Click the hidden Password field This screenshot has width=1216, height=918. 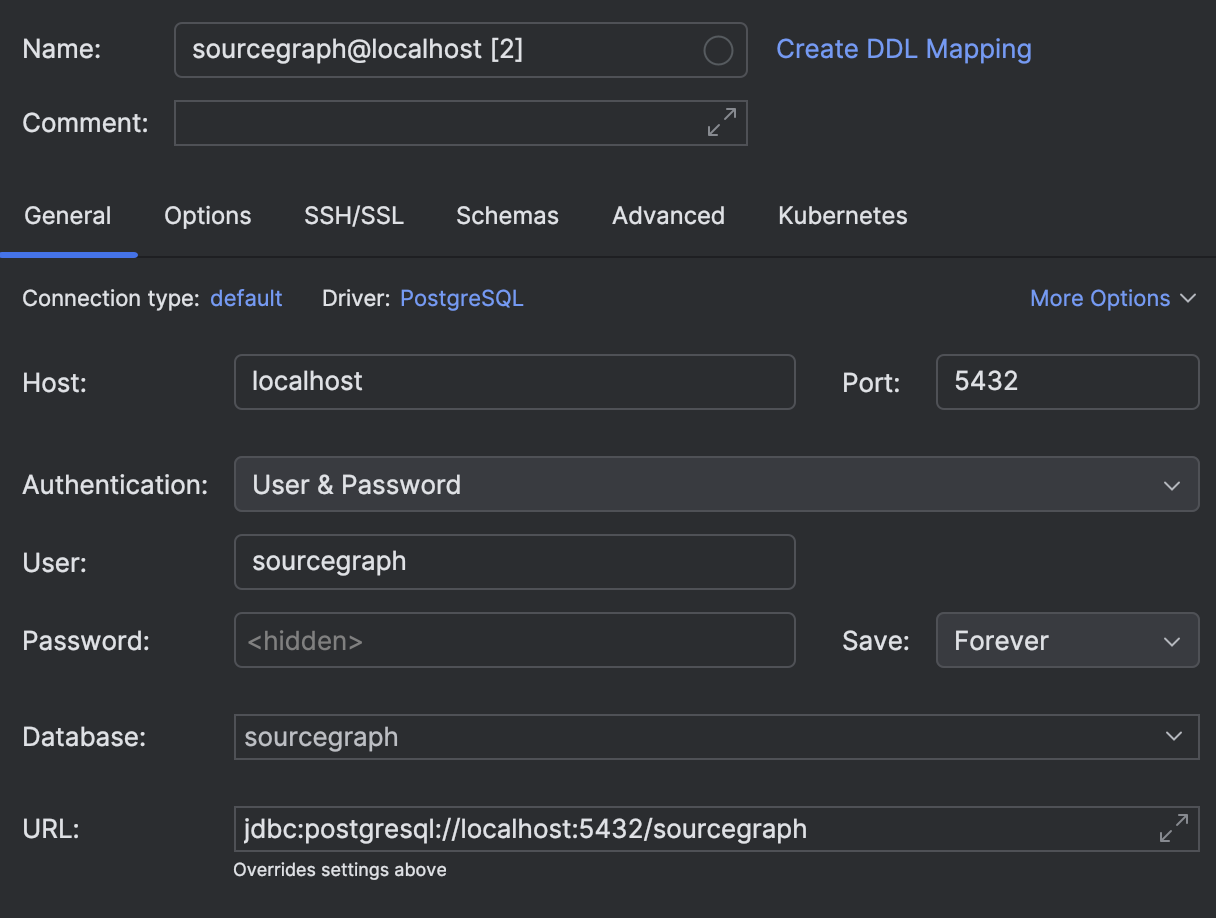(x=514, y=641)
